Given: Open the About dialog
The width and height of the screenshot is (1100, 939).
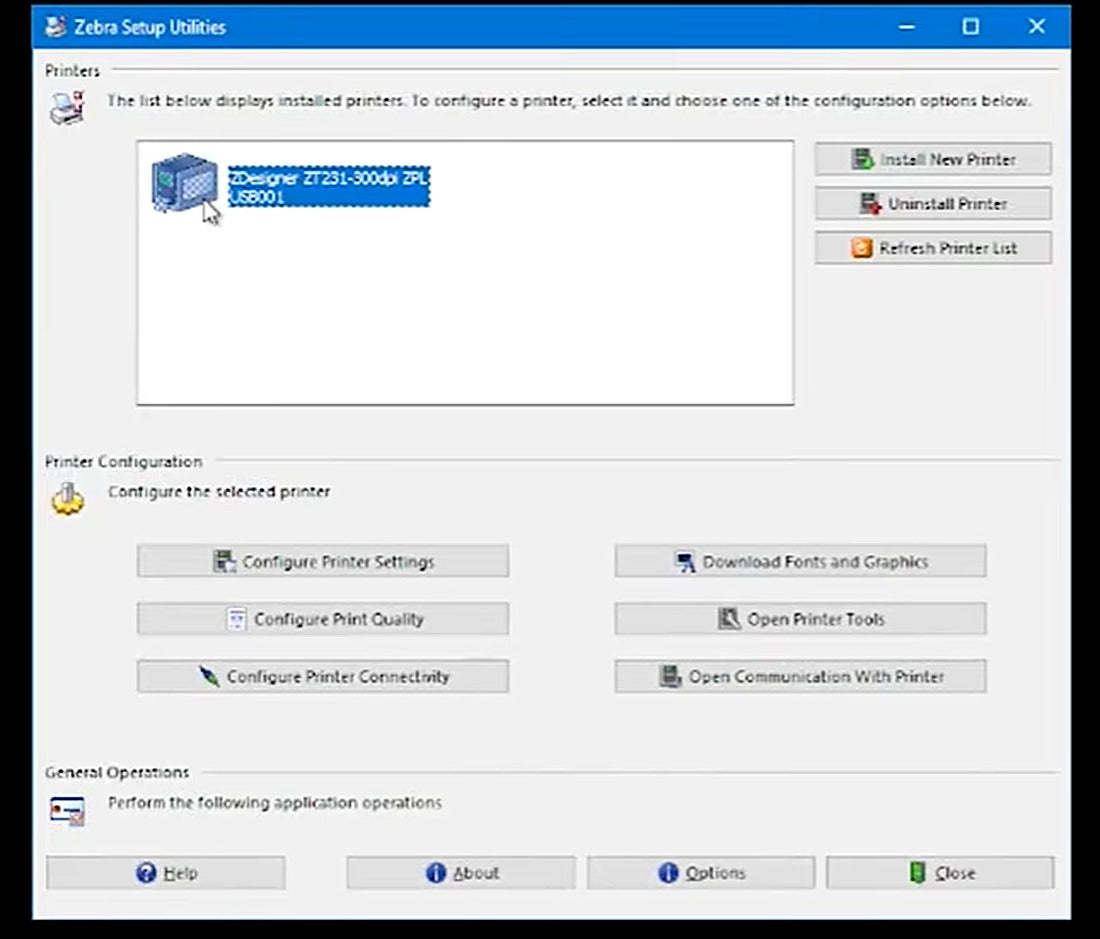Looking at the screenshot, I should click(461, 872).
